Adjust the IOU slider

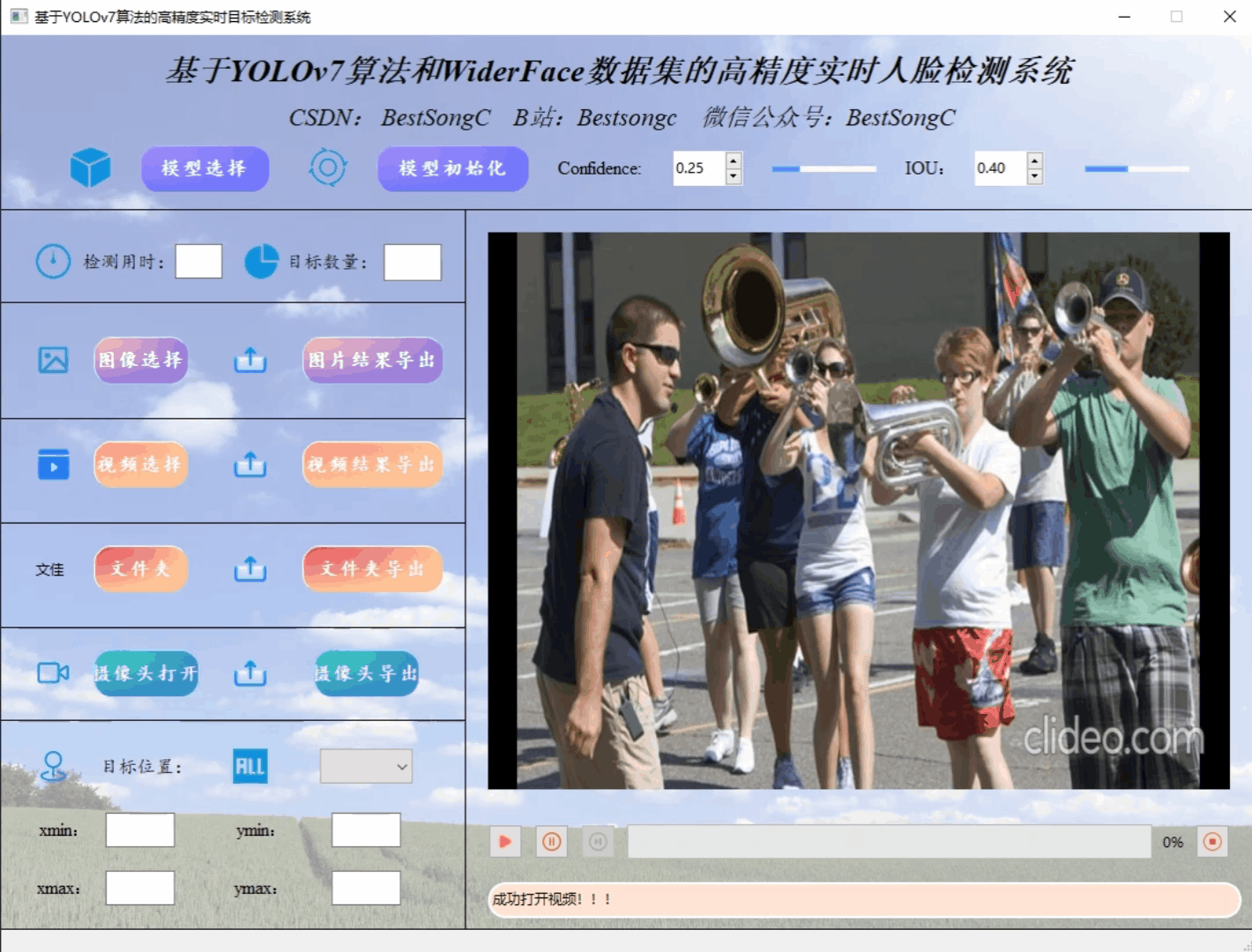pyautogui.click(x=1136, y=168)
